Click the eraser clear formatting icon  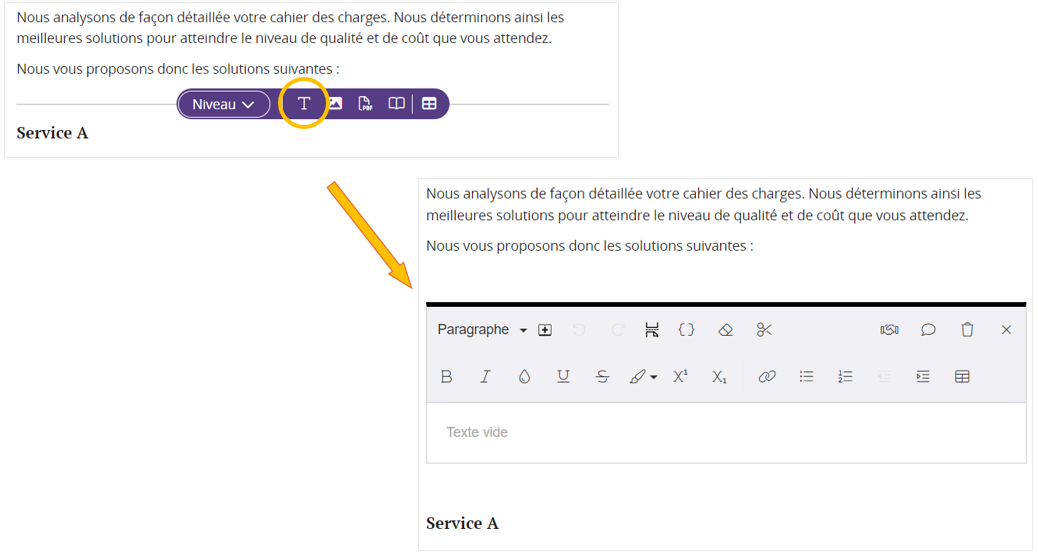(x=726, y=330)
